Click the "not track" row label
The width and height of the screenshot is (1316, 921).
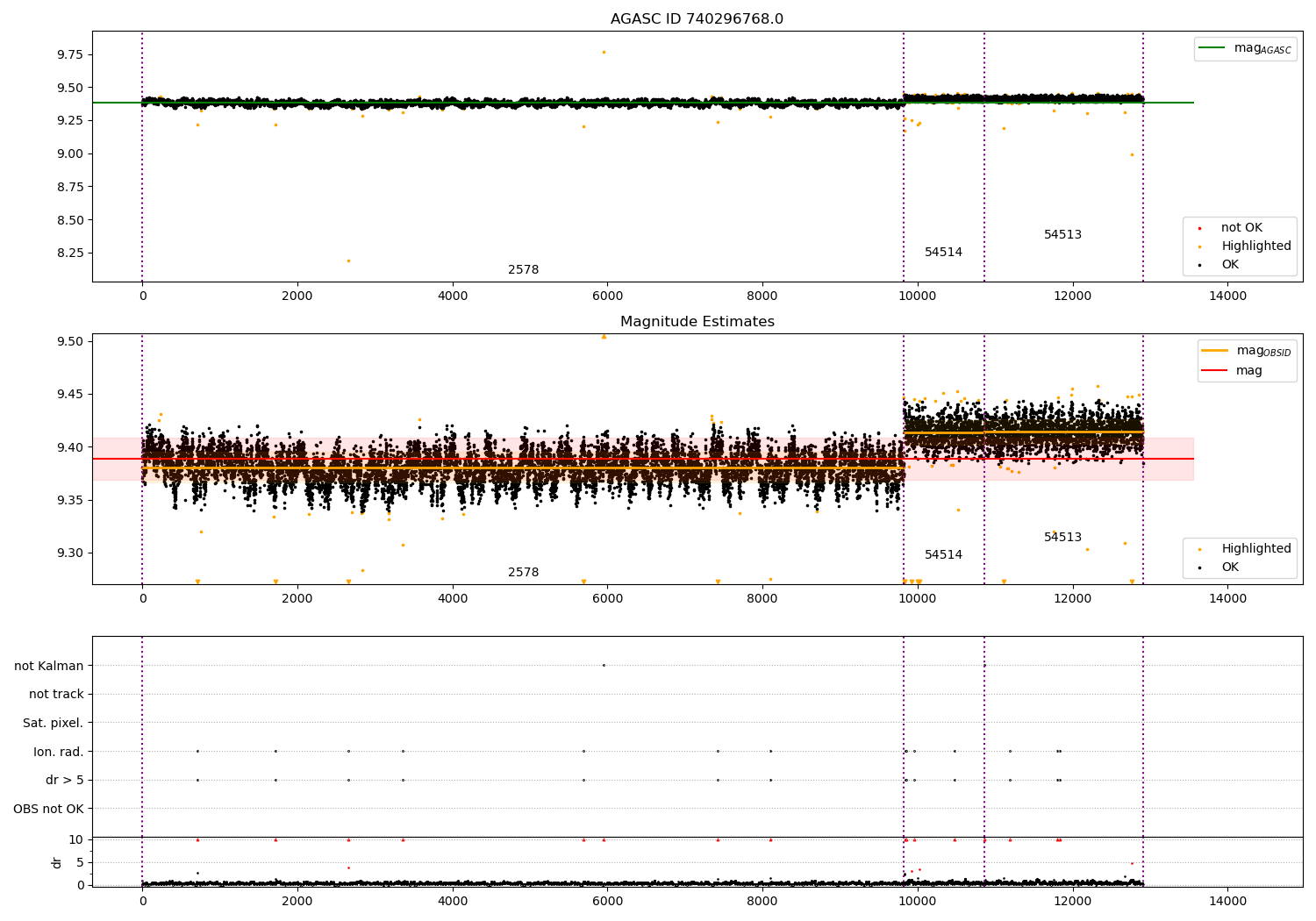[56, 695]
